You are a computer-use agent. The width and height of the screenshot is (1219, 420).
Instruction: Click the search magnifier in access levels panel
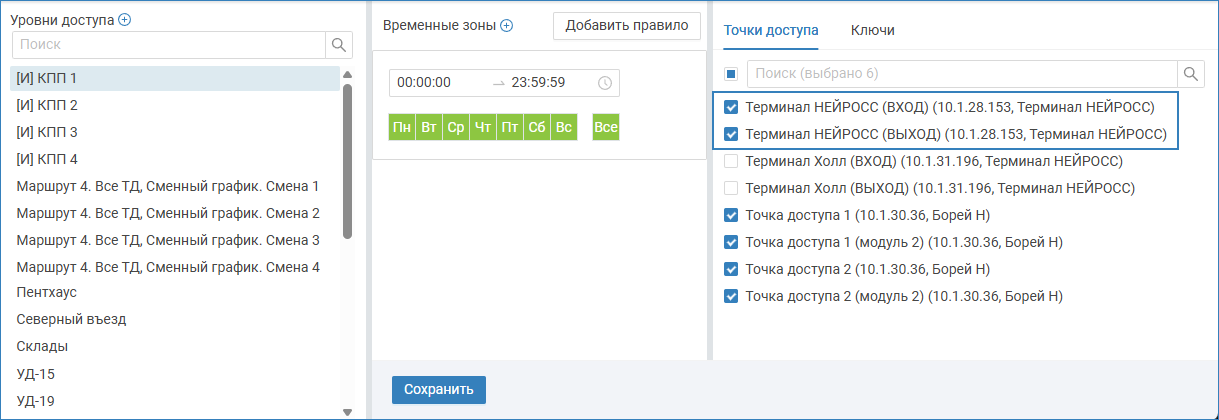click(339, 45)
